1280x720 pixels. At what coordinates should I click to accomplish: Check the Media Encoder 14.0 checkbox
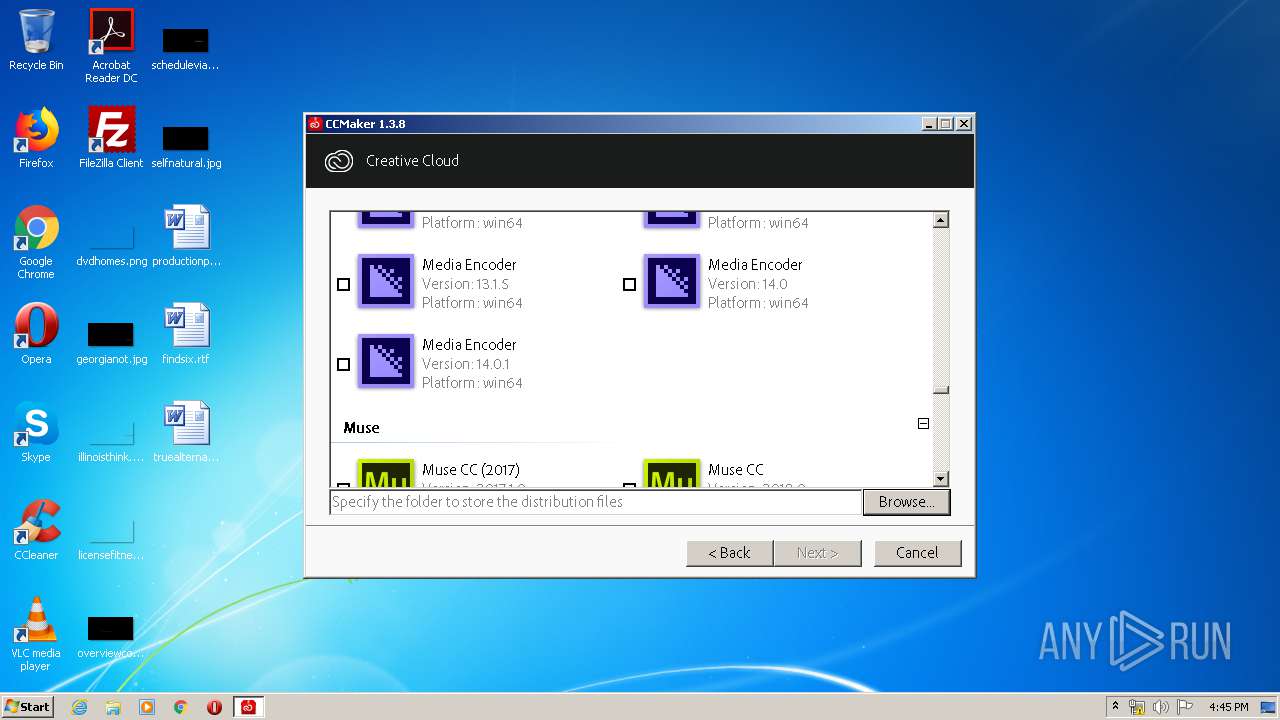pos(629,285)
